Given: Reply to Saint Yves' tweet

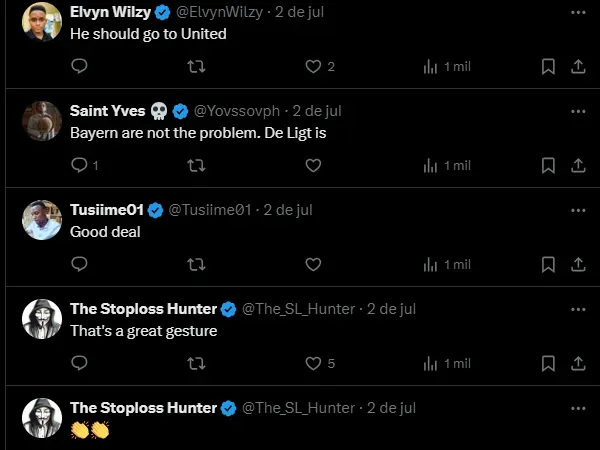Looking at the screenshot, I should [x=81, y=165].
